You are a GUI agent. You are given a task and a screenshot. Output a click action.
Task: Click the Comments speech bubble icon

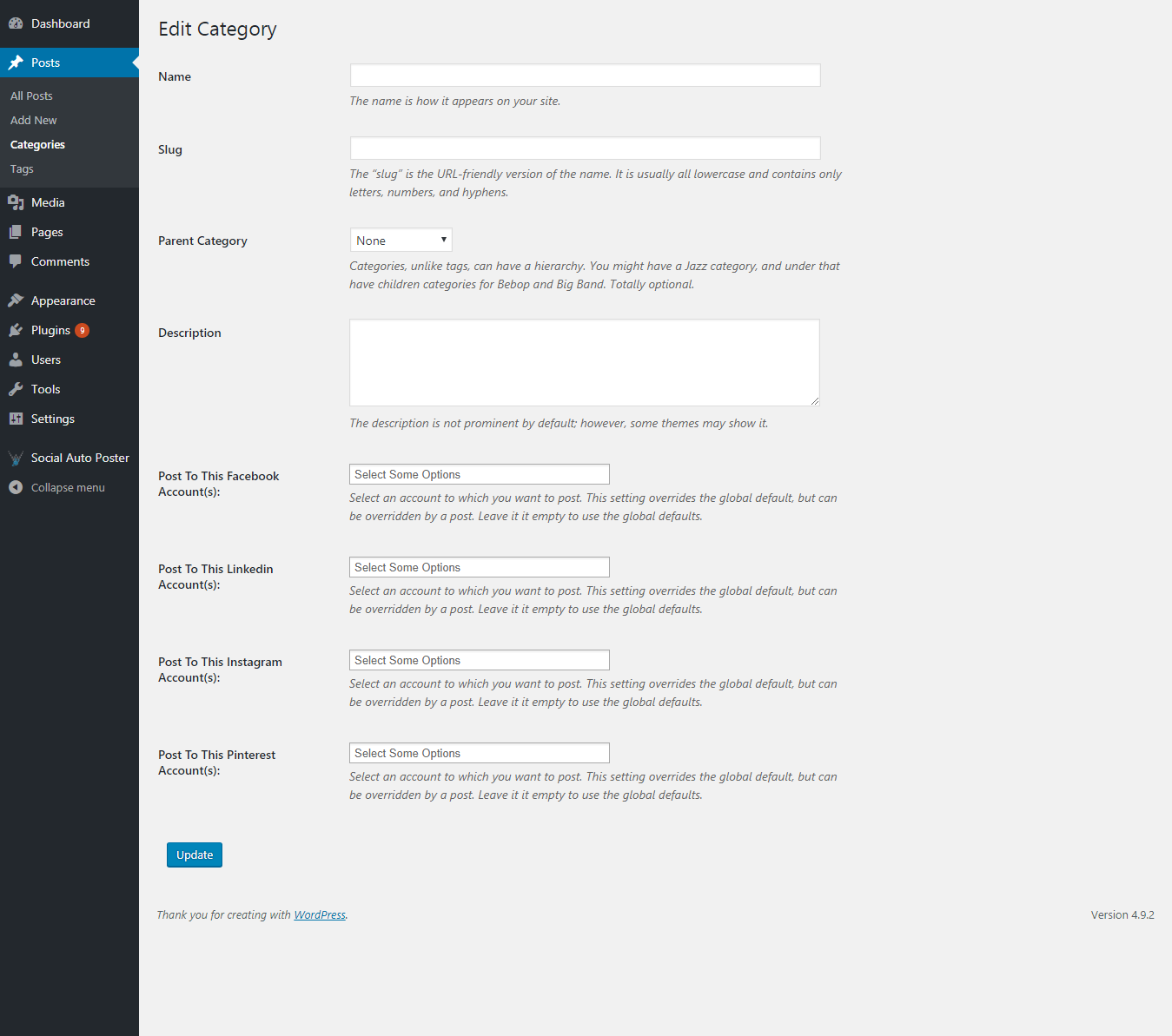tap(16, 261)
